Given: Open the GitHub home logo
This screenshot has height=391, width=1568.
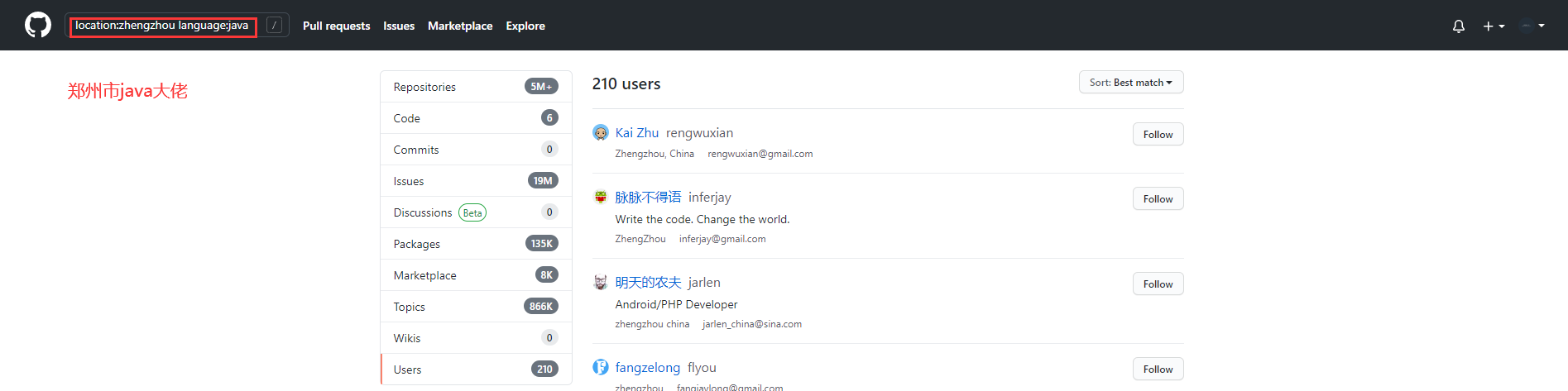Looking at the screenshot, I should click(38, 26).
